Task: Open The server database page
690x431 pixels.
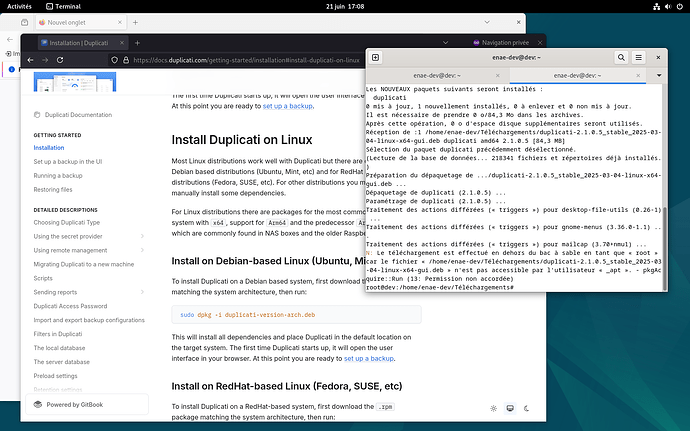Action: 62,362
